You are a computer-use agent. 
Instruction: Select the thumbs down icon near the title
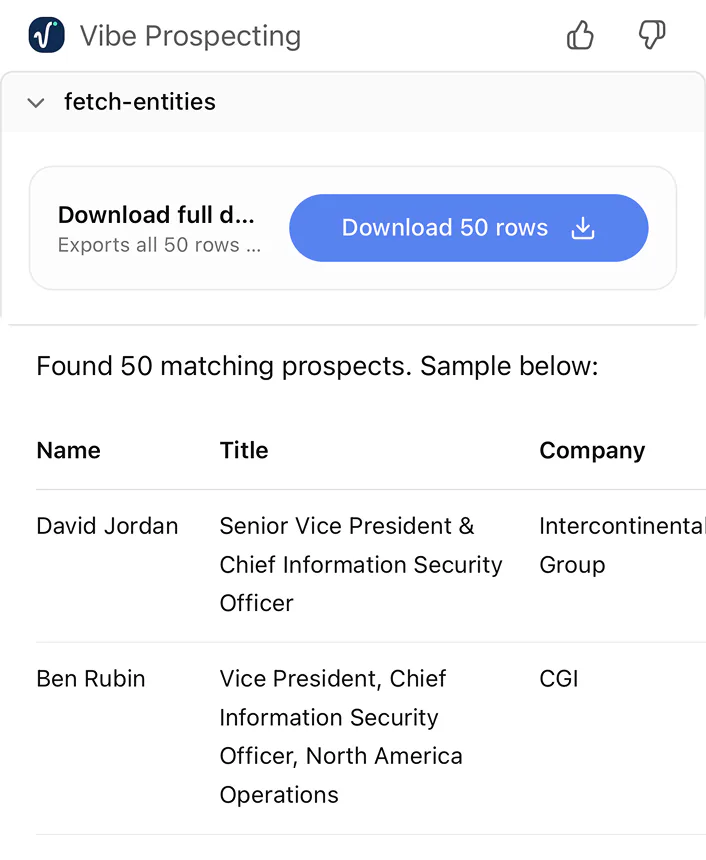click(x=652, y=34)
